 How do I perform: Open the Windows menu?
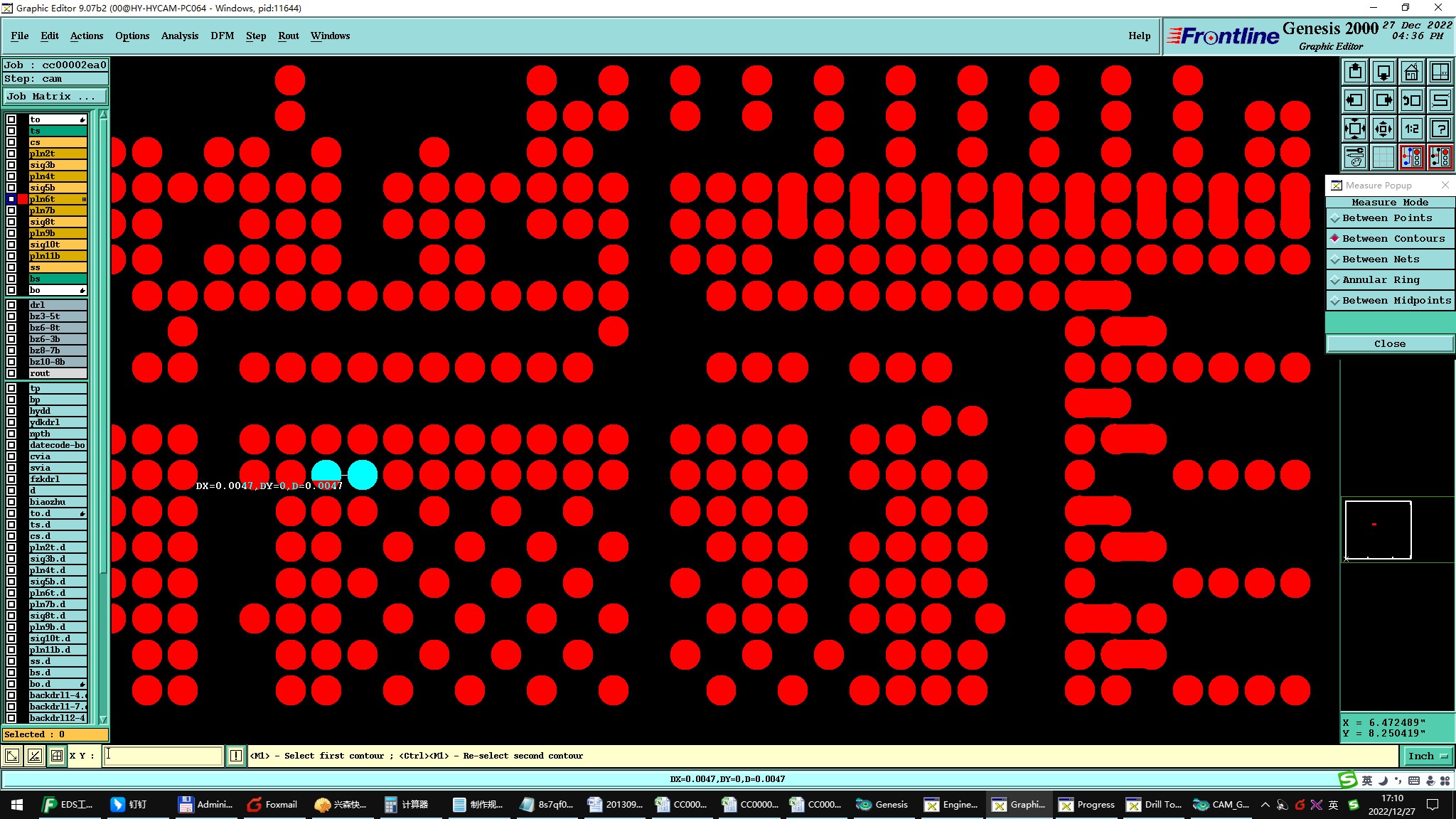(330, 36)
